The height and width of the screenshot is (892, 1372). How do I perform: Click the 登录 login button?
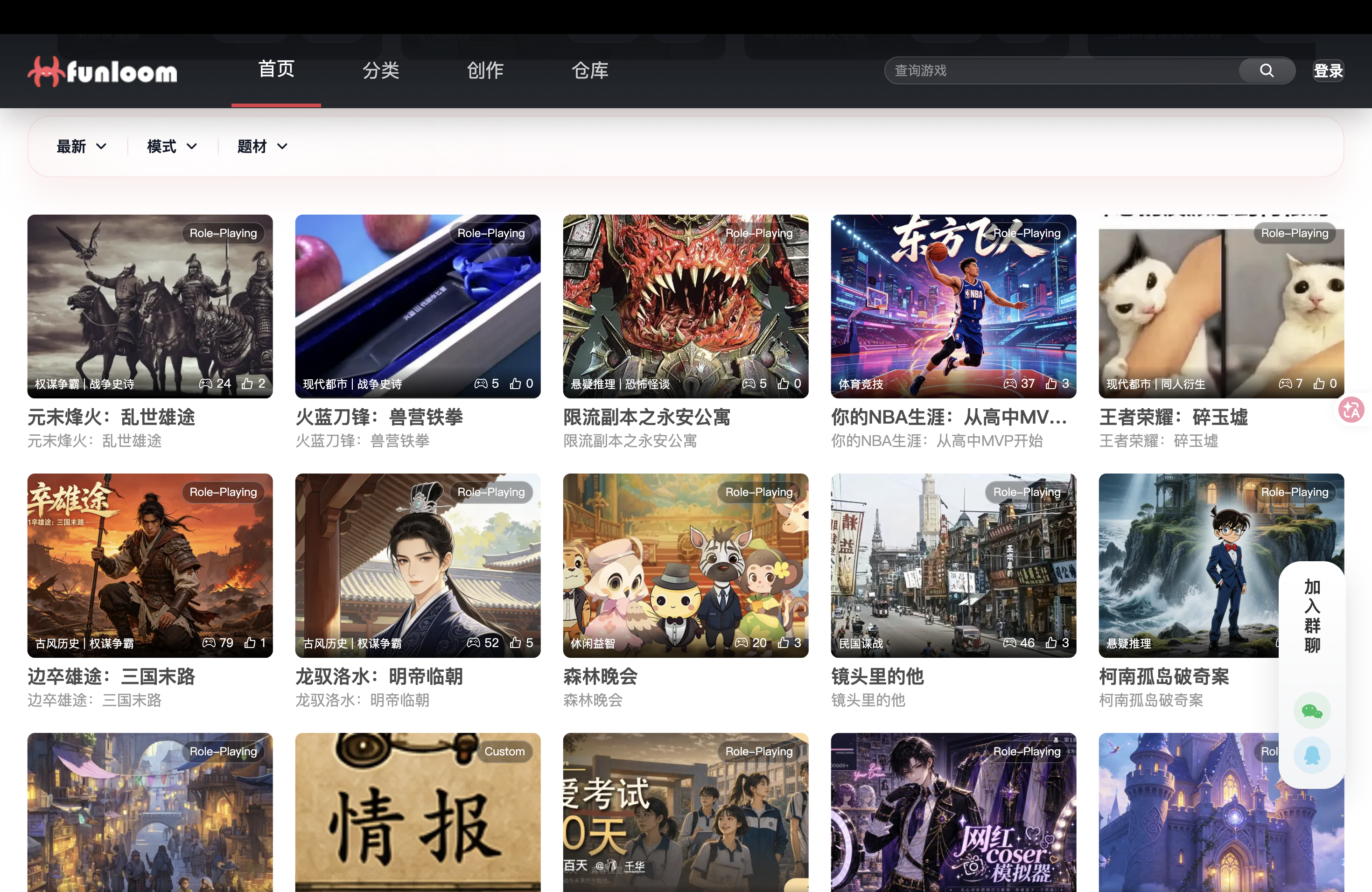1328,71
